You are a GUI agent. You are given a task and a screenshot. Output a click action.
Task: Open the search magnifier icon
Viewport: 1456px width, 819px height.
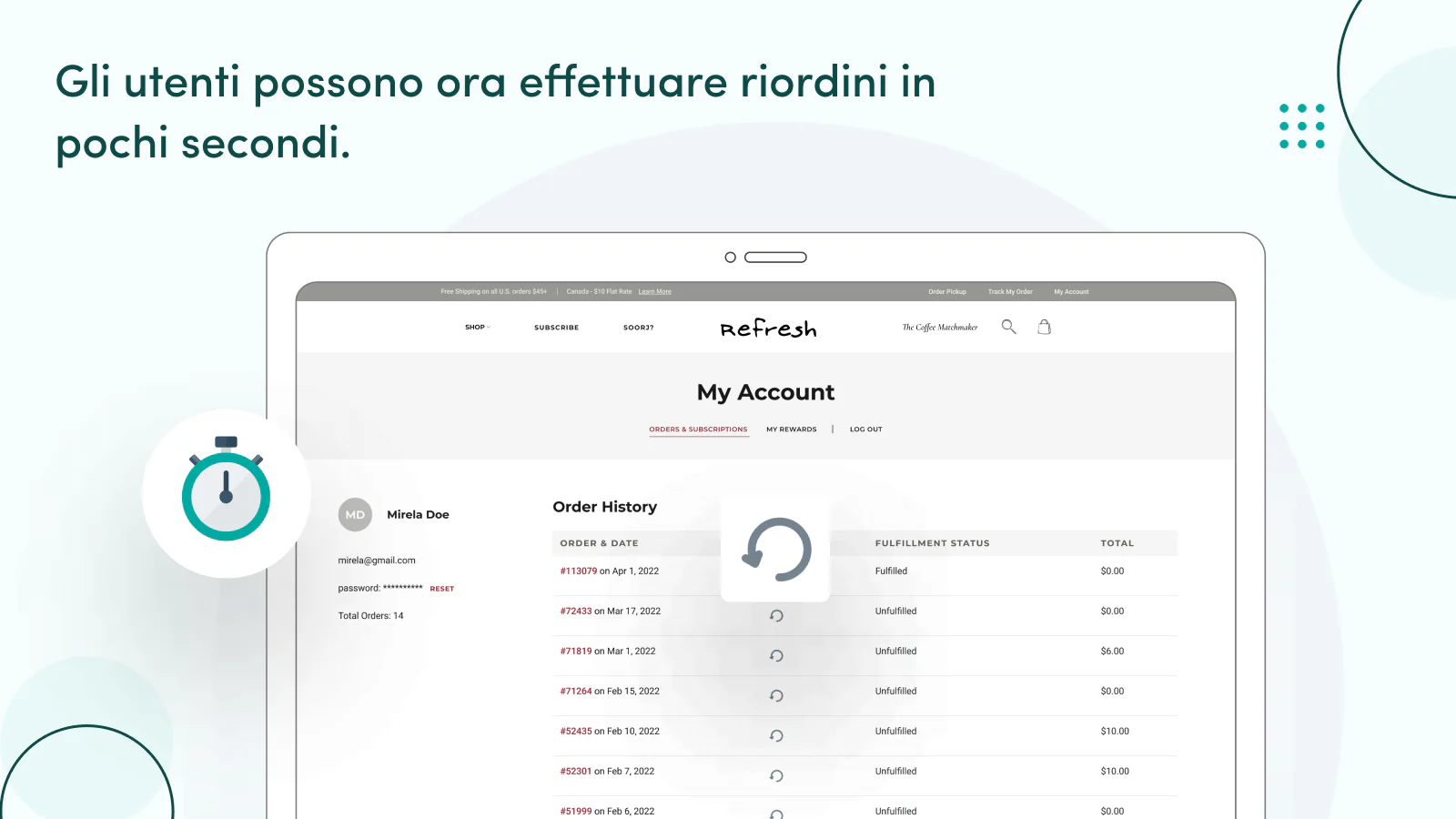point(1008,327)
